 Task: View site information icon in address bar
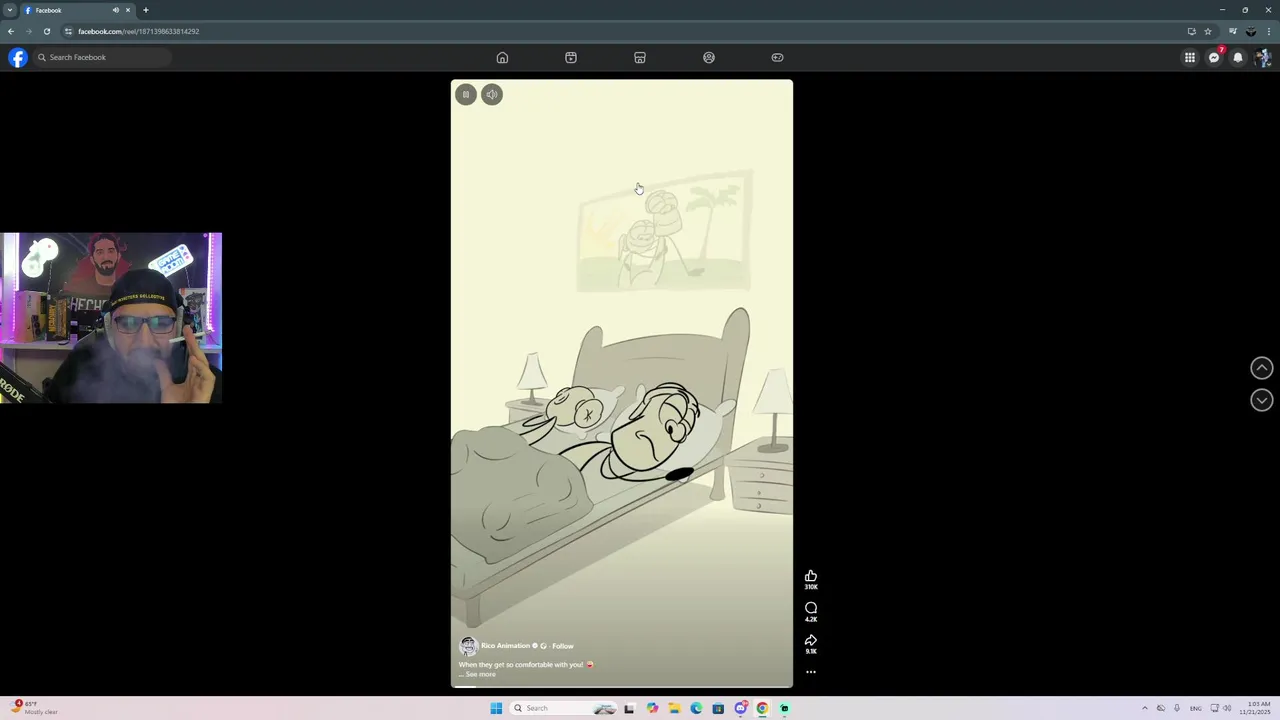68,31
